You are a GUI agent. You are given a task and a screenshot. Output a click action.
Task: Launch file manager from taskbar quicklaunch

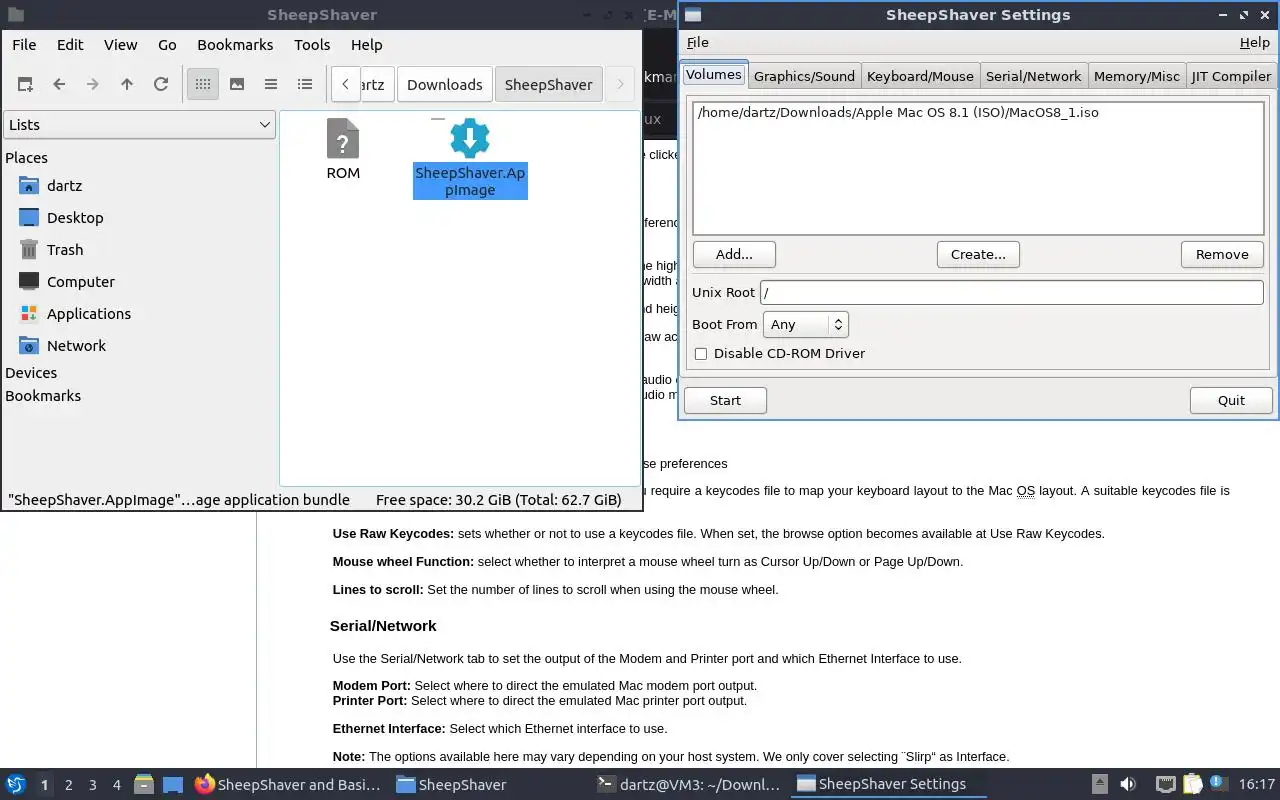pos(144,785)
